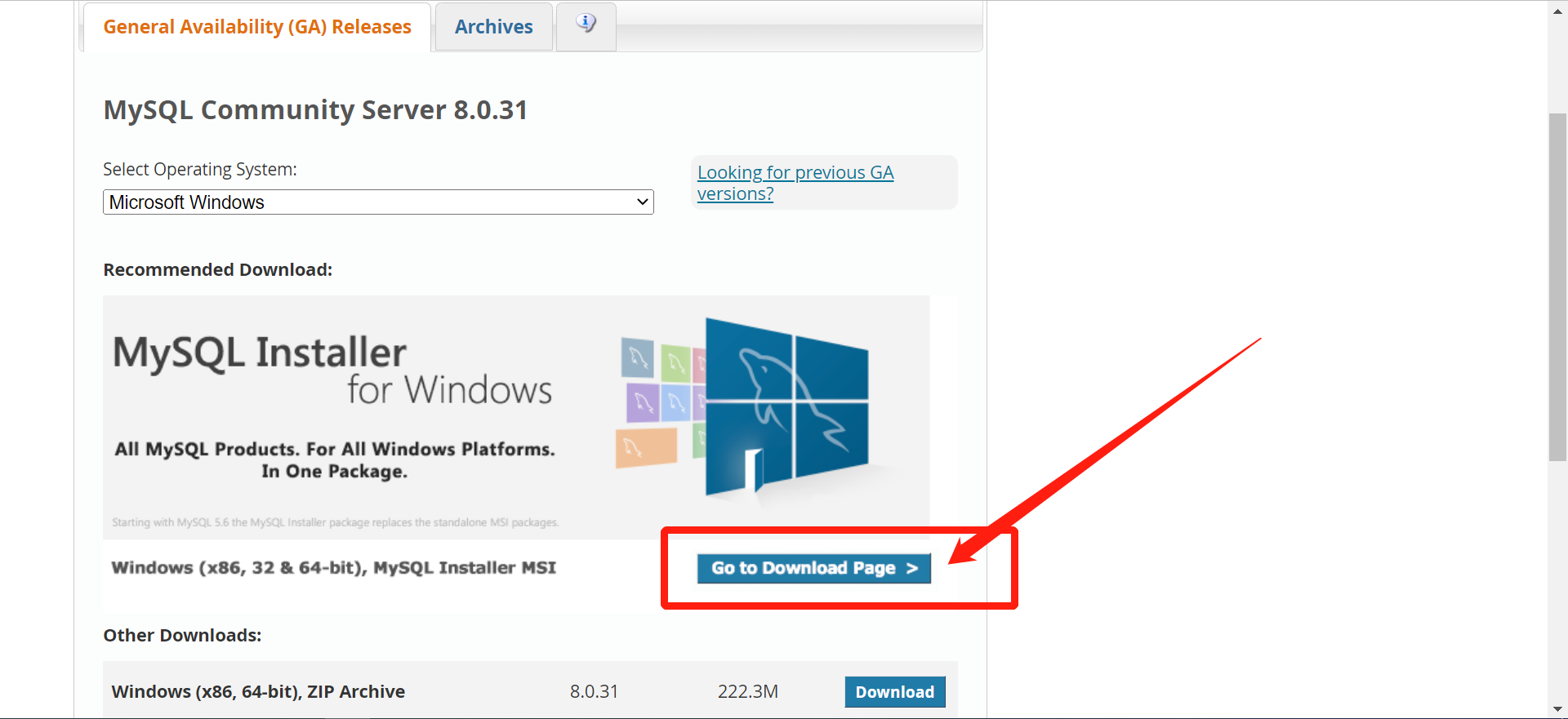Viewport: 1568px width, 719px height.
Task: Follow the Looking for previous GA versions link
Action: click(795, 183)
